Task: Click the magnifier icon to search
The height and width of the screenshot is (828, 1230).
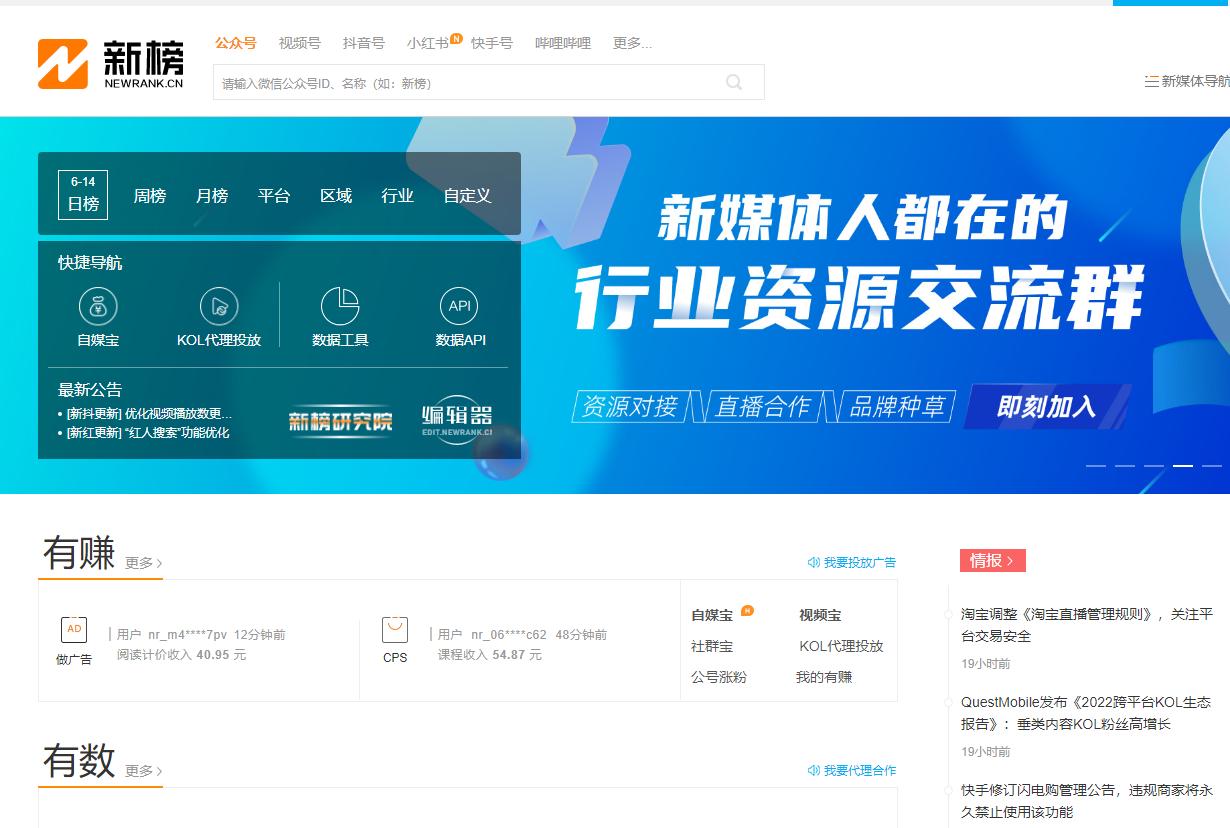Action: 735,82
